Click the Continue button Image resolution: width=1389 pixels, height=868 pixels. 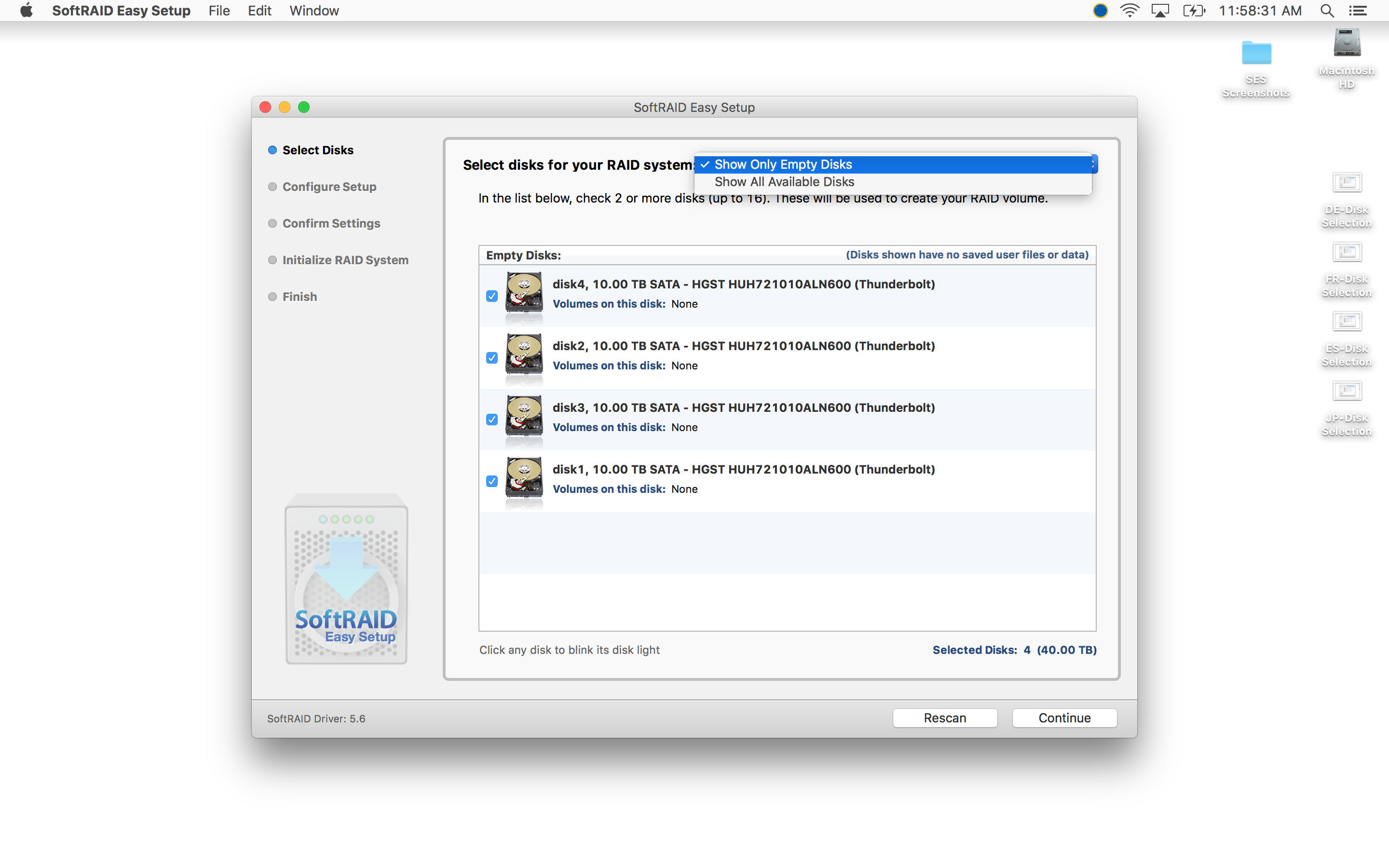click(x=1063, y=718)
